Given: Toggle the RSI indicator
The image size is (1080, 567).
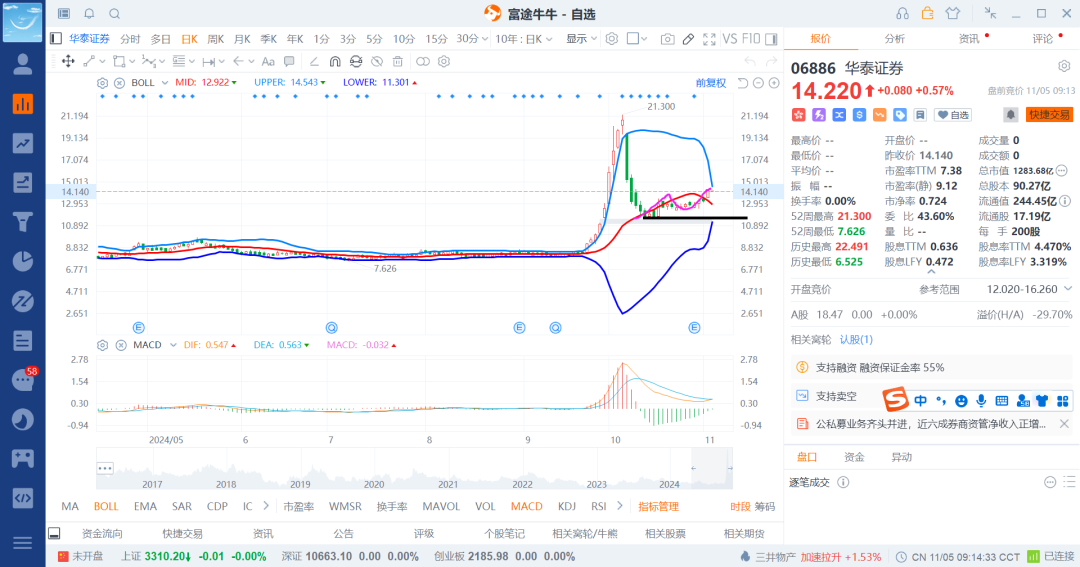Looking at the screenshot, I should coord(599,506).
